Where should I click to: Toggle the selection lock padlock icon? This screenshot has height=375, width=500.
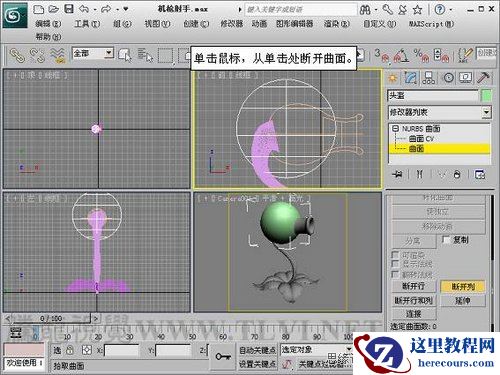coord(70,350)
